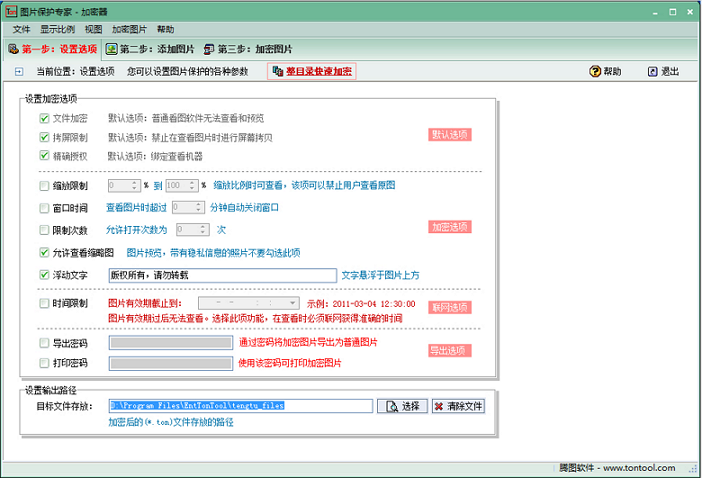Click the 帮助 toolbar button

[605, 71]
